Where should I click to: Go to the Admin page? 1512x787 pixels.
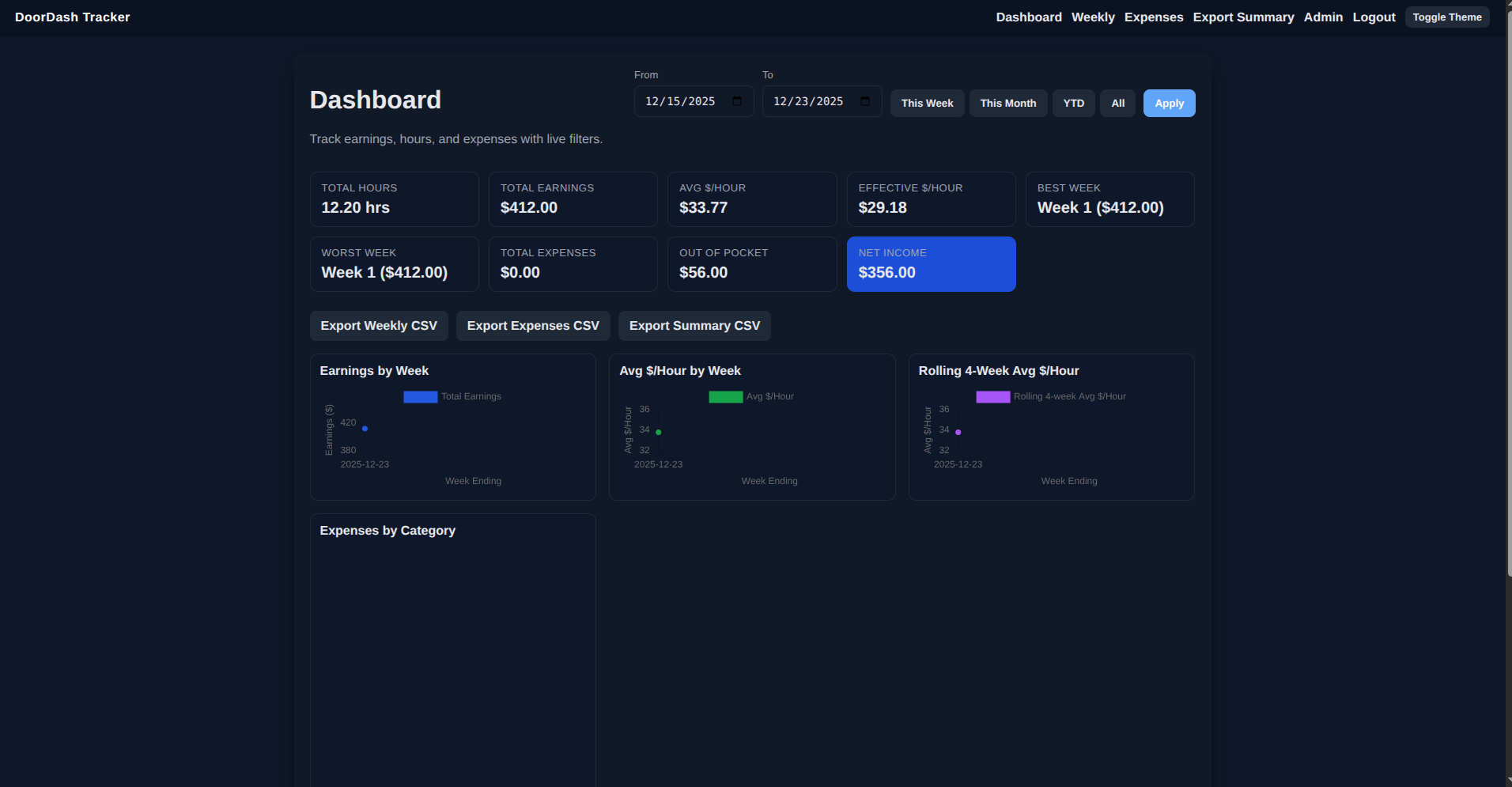click(1323, 17)
